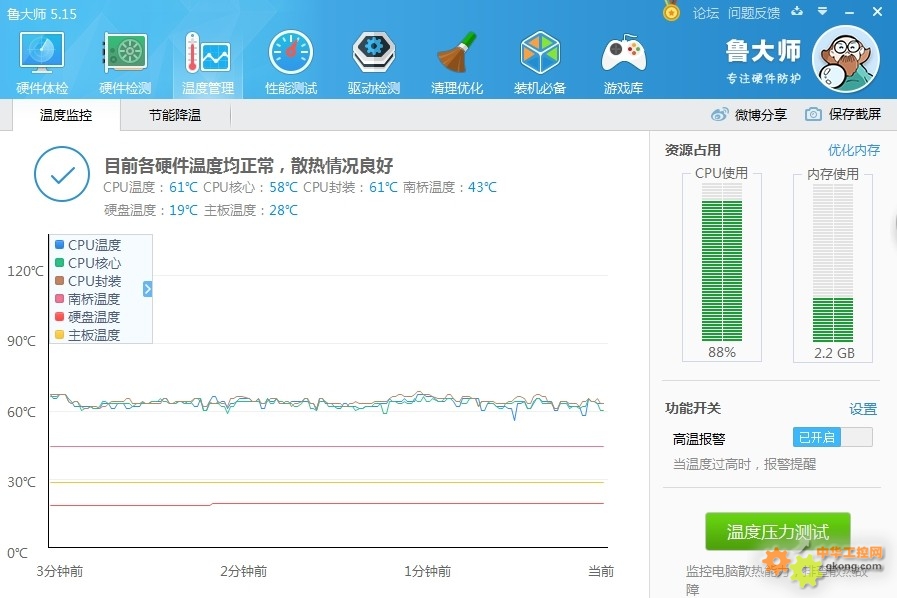The width and height of the screenshot is (897, 598).
Task: Start 温度压力测试 stress test
Action: click(x=777, y=532)
